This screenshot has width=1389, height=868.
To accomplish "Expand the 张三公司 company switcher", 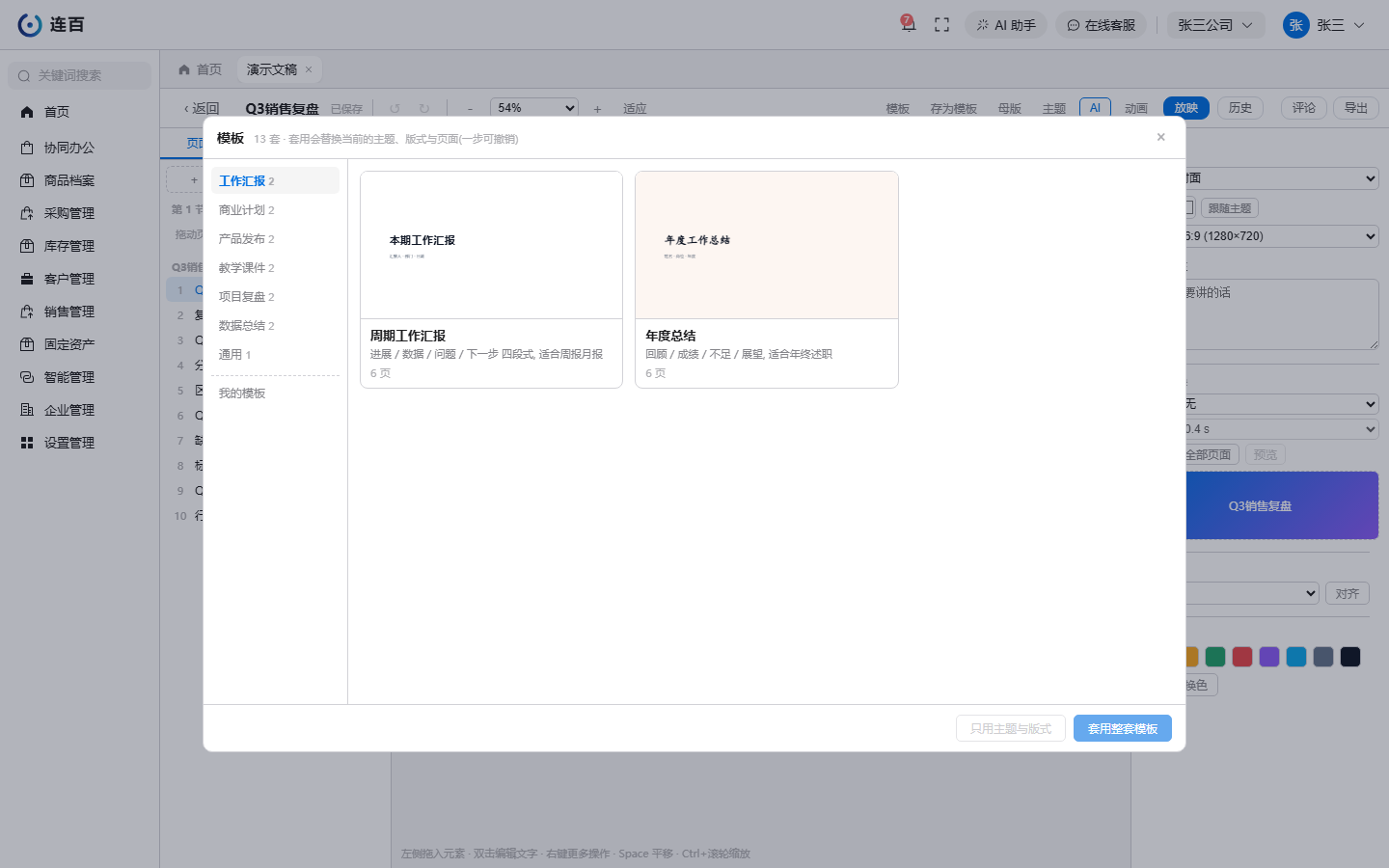I will [1215, 25].
